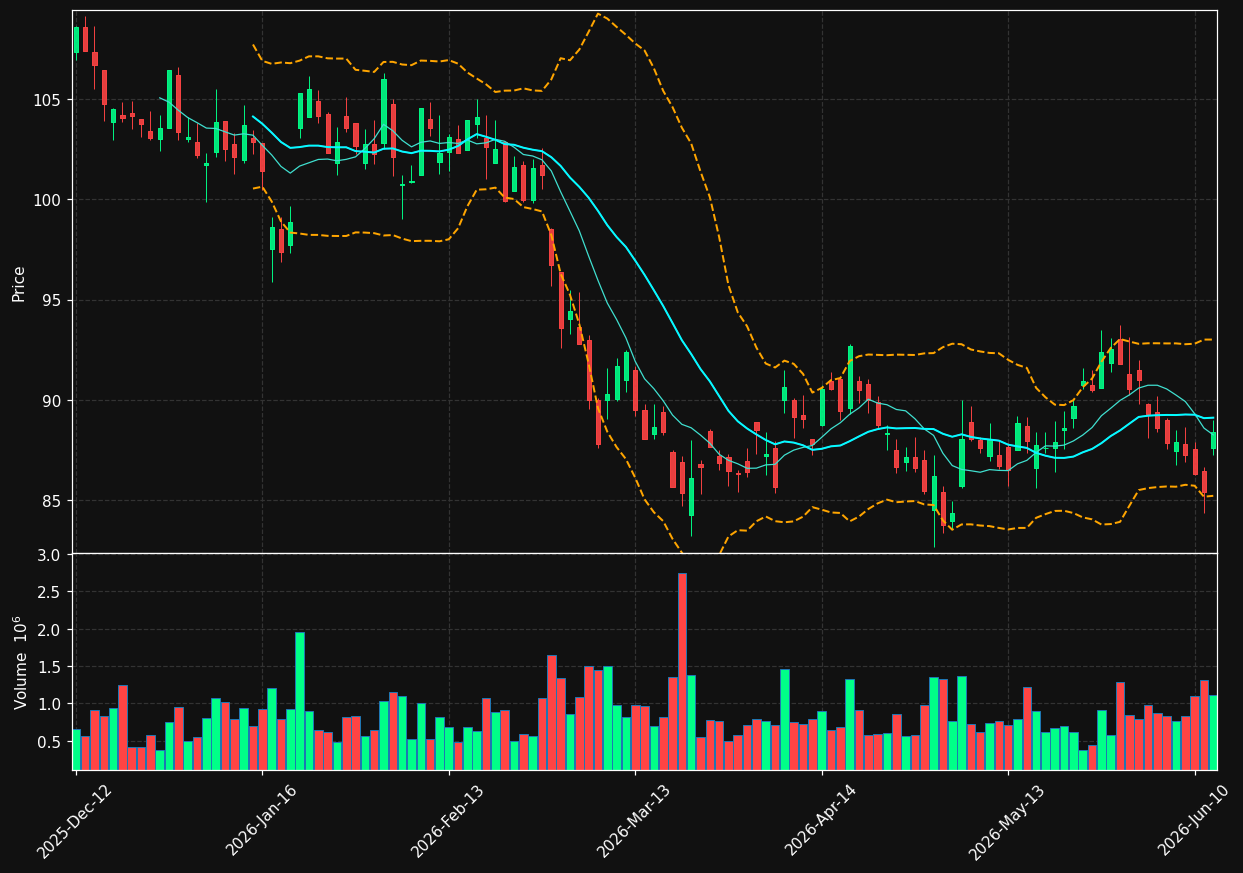Click the 2026-Mar-13 date label
The image size is (1243, 873).
(634, 820)
